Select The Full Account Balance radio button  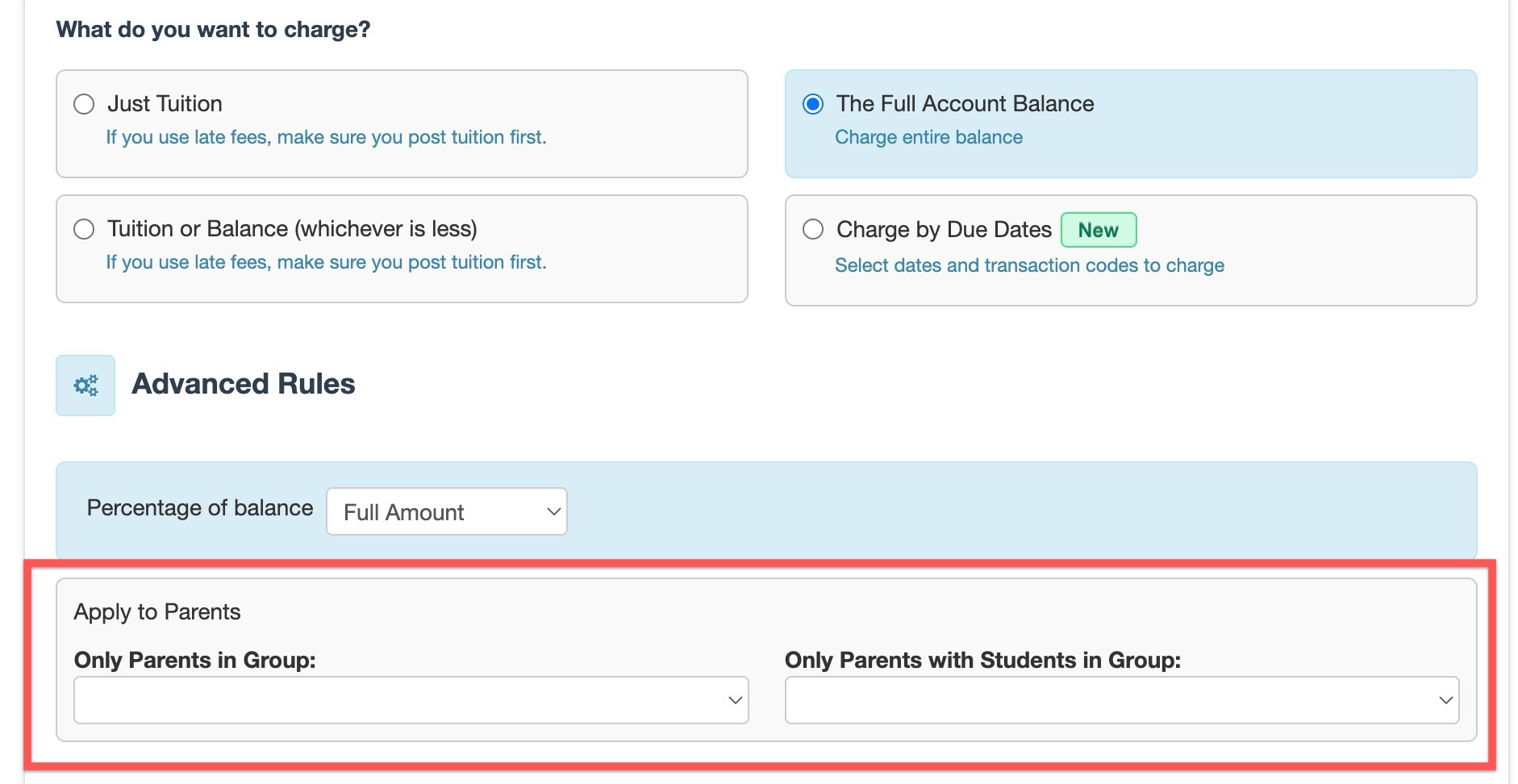[813, 104]
